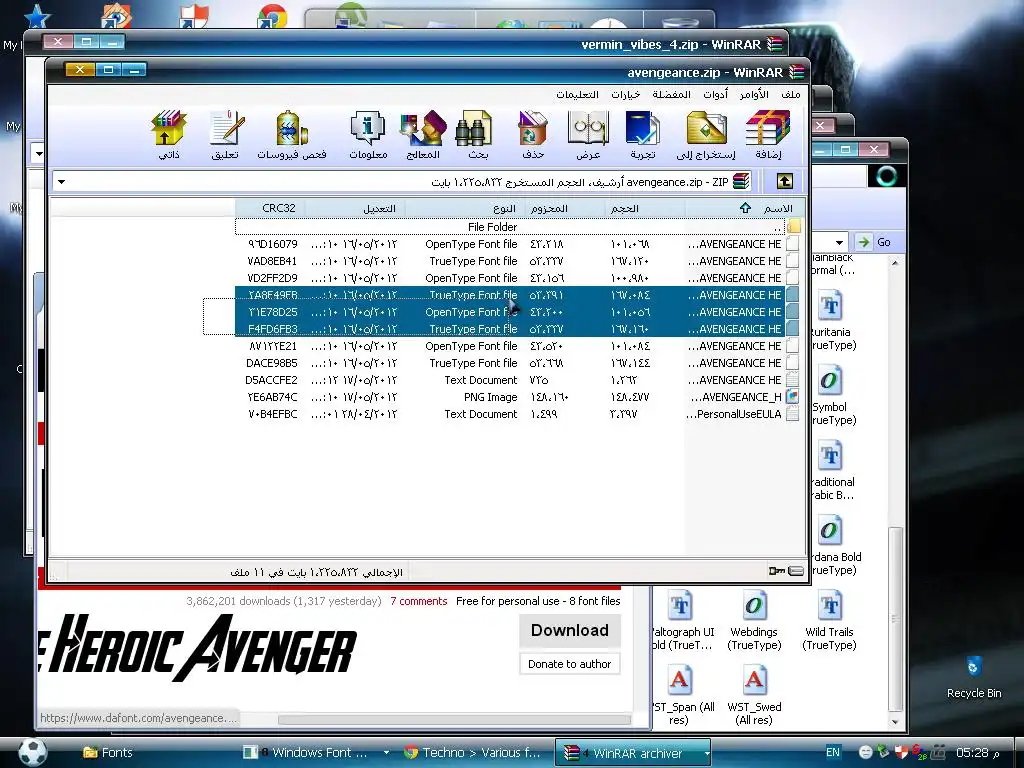Open the 7 comments link
1024x768 pixels.
point(419,601)
